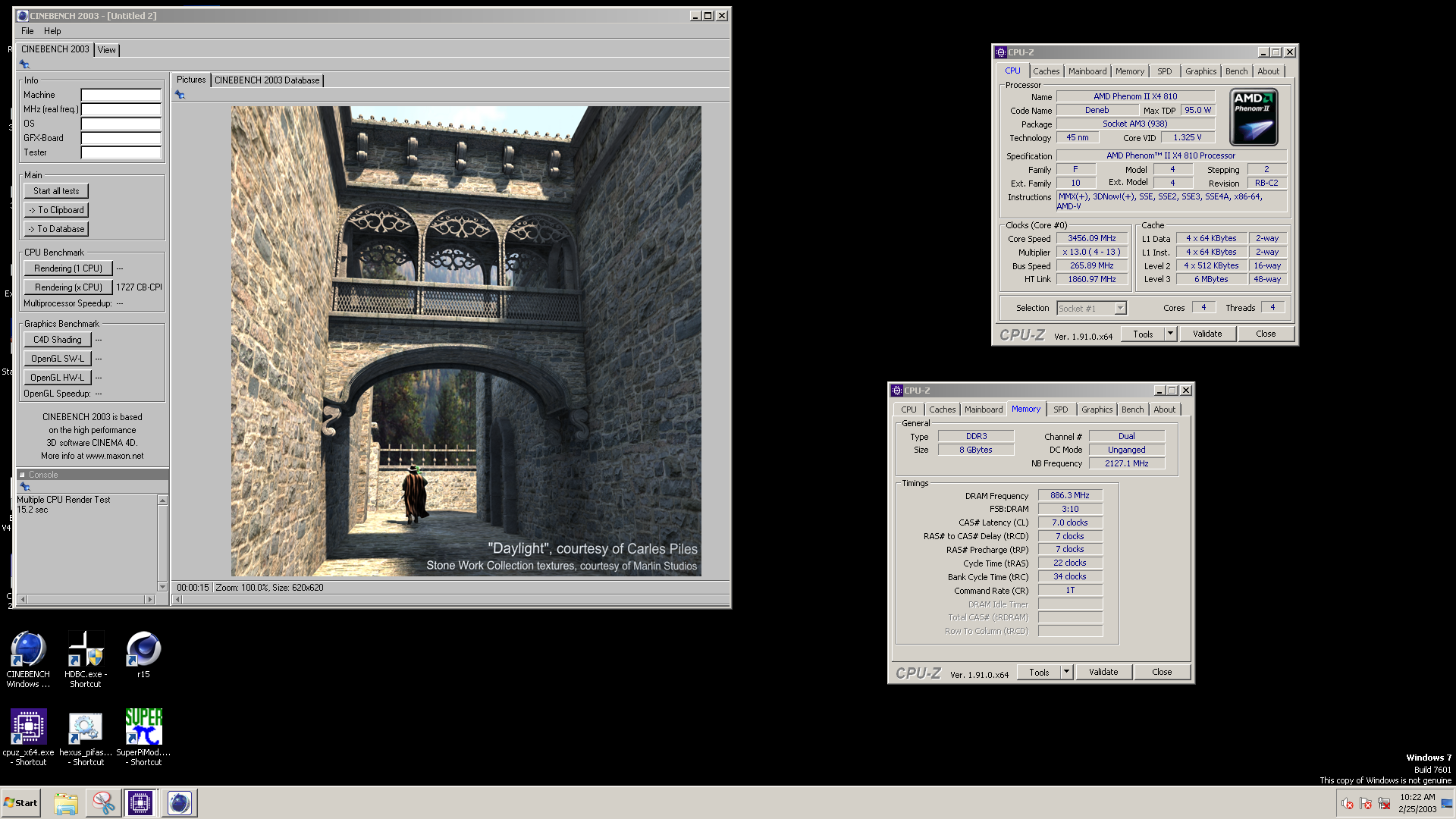Click the pin icon under Pictures tab
This screenshot has width=1456, height=819.
pos(180,95)
